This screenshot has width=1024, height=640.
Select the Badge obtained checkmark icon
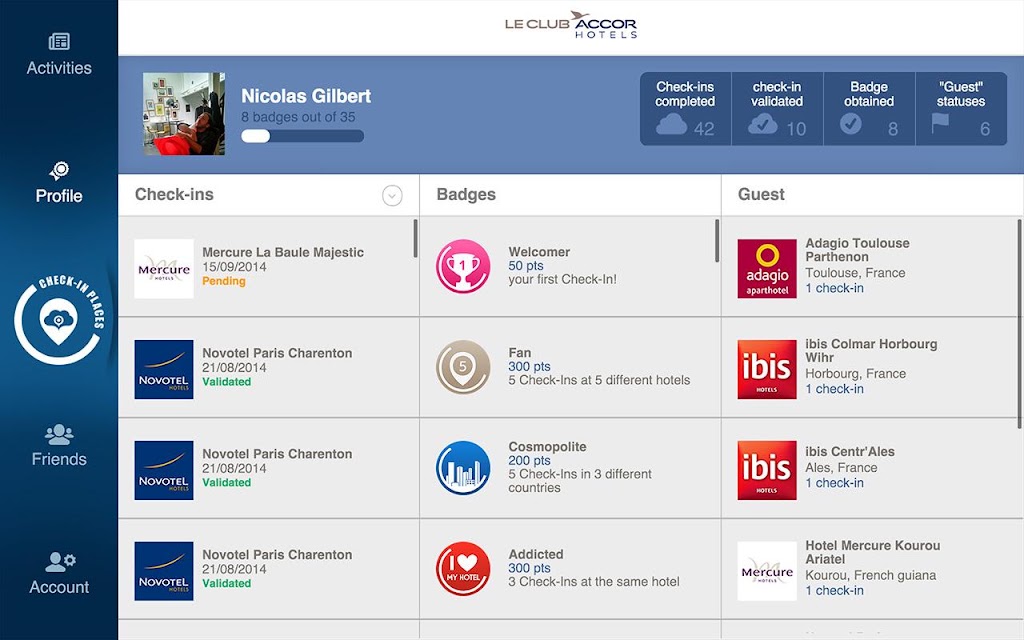click(850, 123)
